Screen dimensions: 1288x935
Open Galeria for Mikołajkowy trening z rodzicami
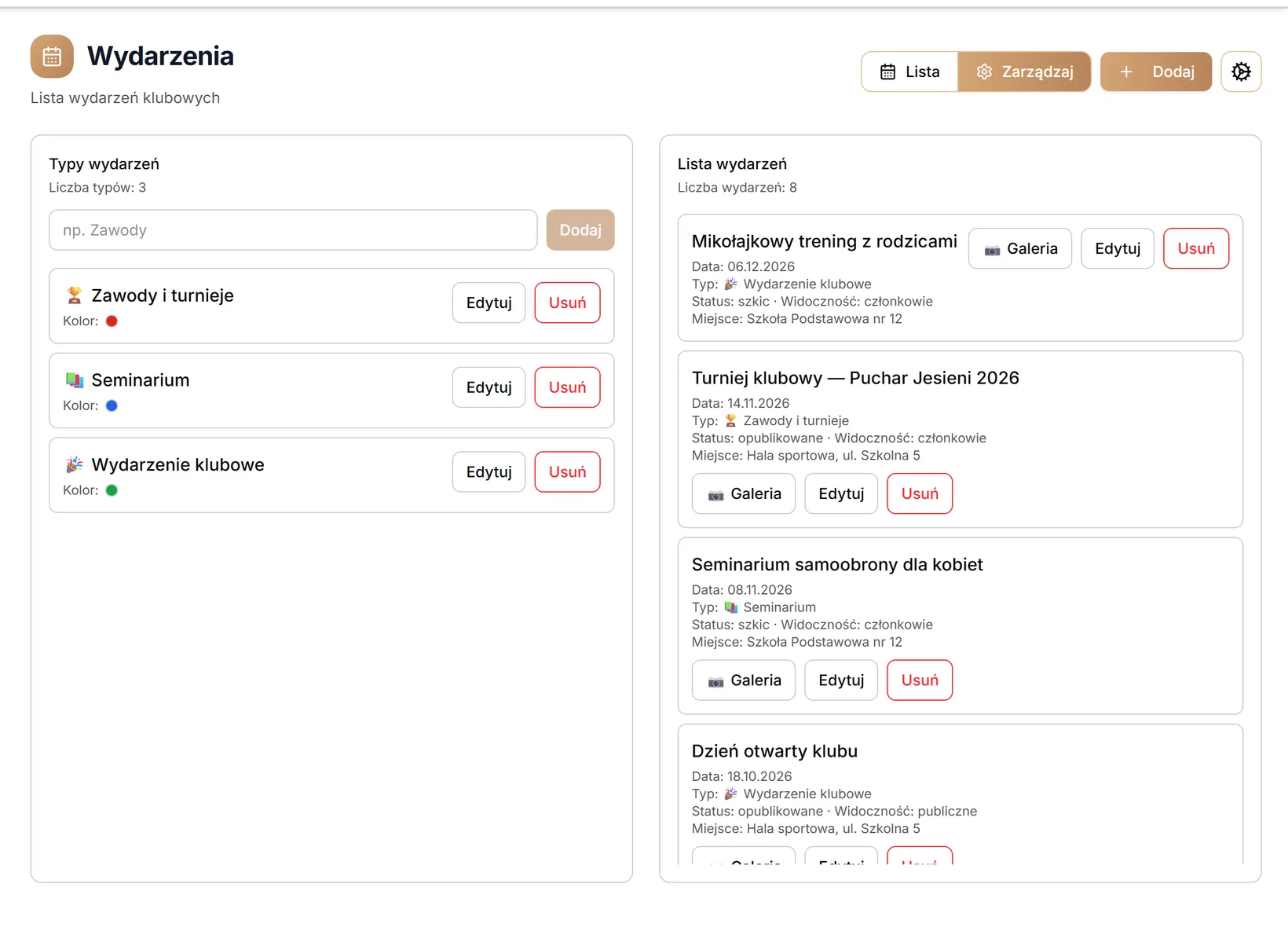click(x=1019, y=248)
